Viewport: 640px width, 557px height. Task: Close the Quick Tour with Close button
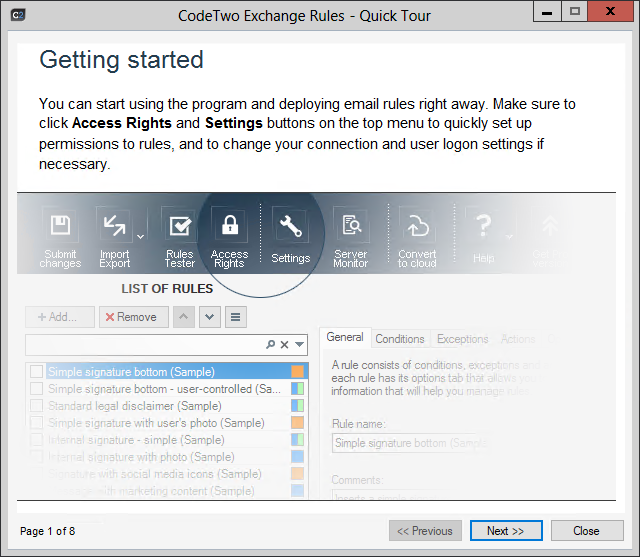[x=587, y=530]
